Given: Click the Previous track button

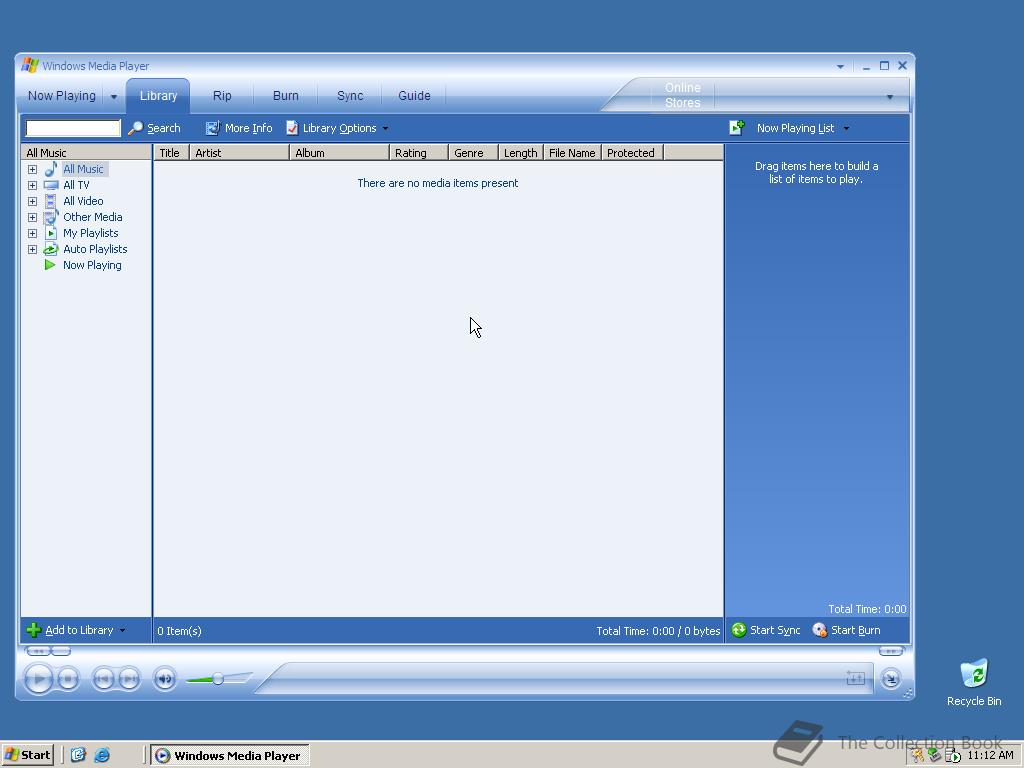Looking at the screenshot, I should click(x=103, y=679).
